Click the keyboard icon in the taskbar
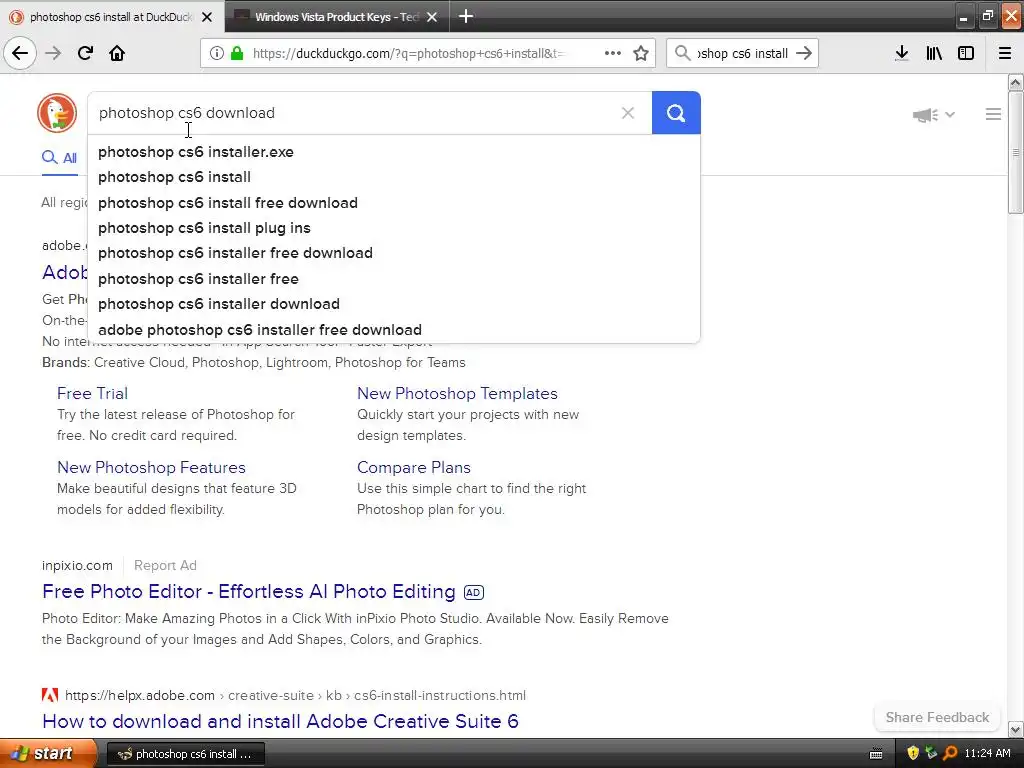Viewport: 1024px width, 768px height. point(876,754)
